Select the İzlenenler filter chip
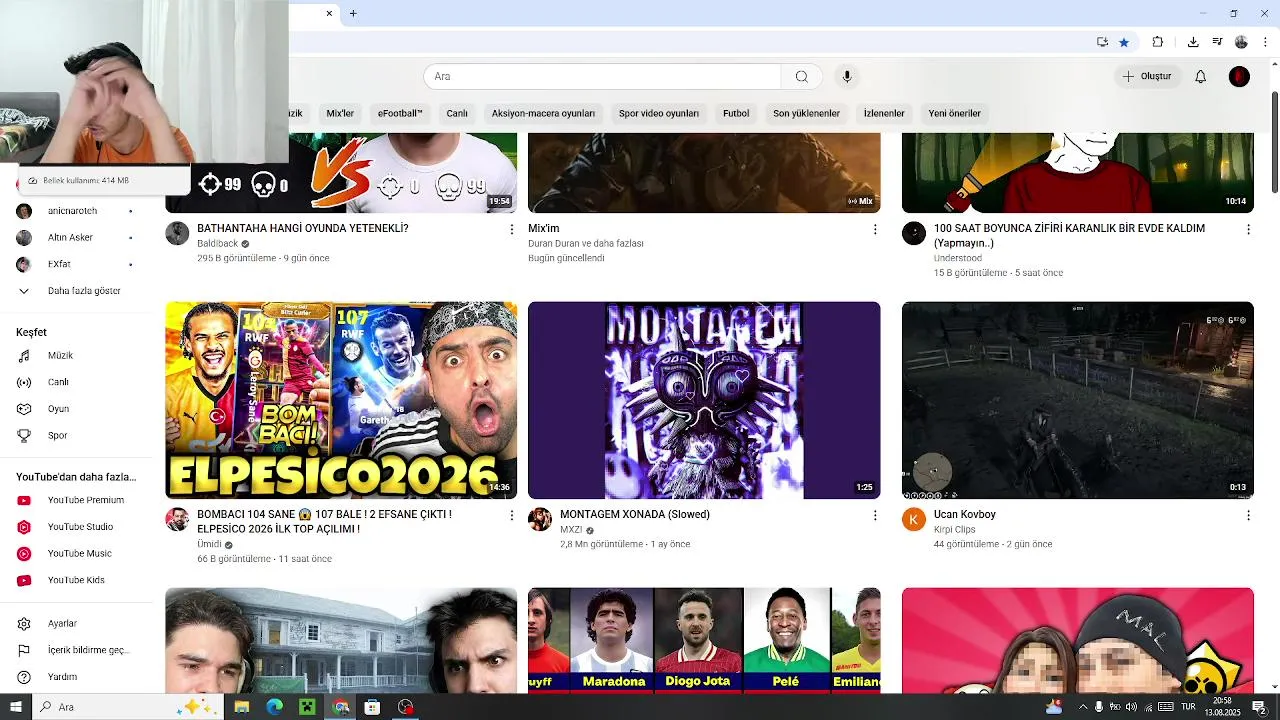This screenshot has width=1280, height=720. point(884,113)
